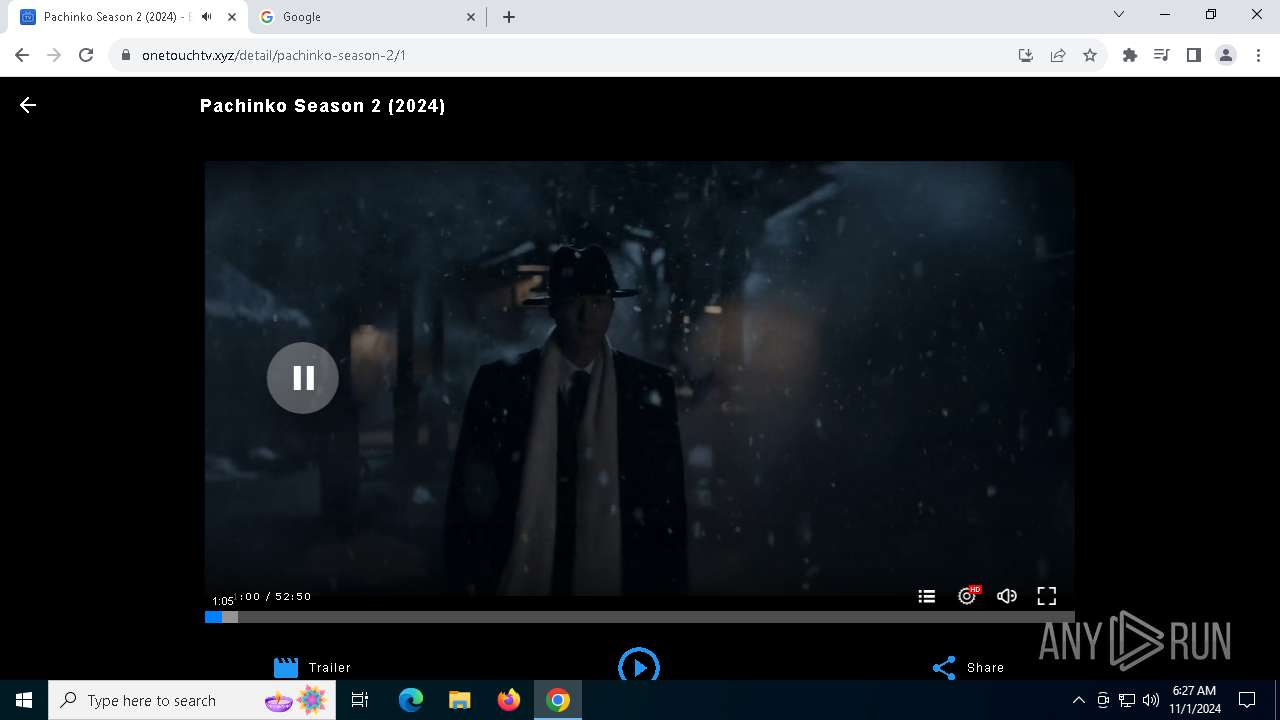Open the tab search dropdown
The width and height of the screenshot is (1280, 720).
[x=1119, y=15]
